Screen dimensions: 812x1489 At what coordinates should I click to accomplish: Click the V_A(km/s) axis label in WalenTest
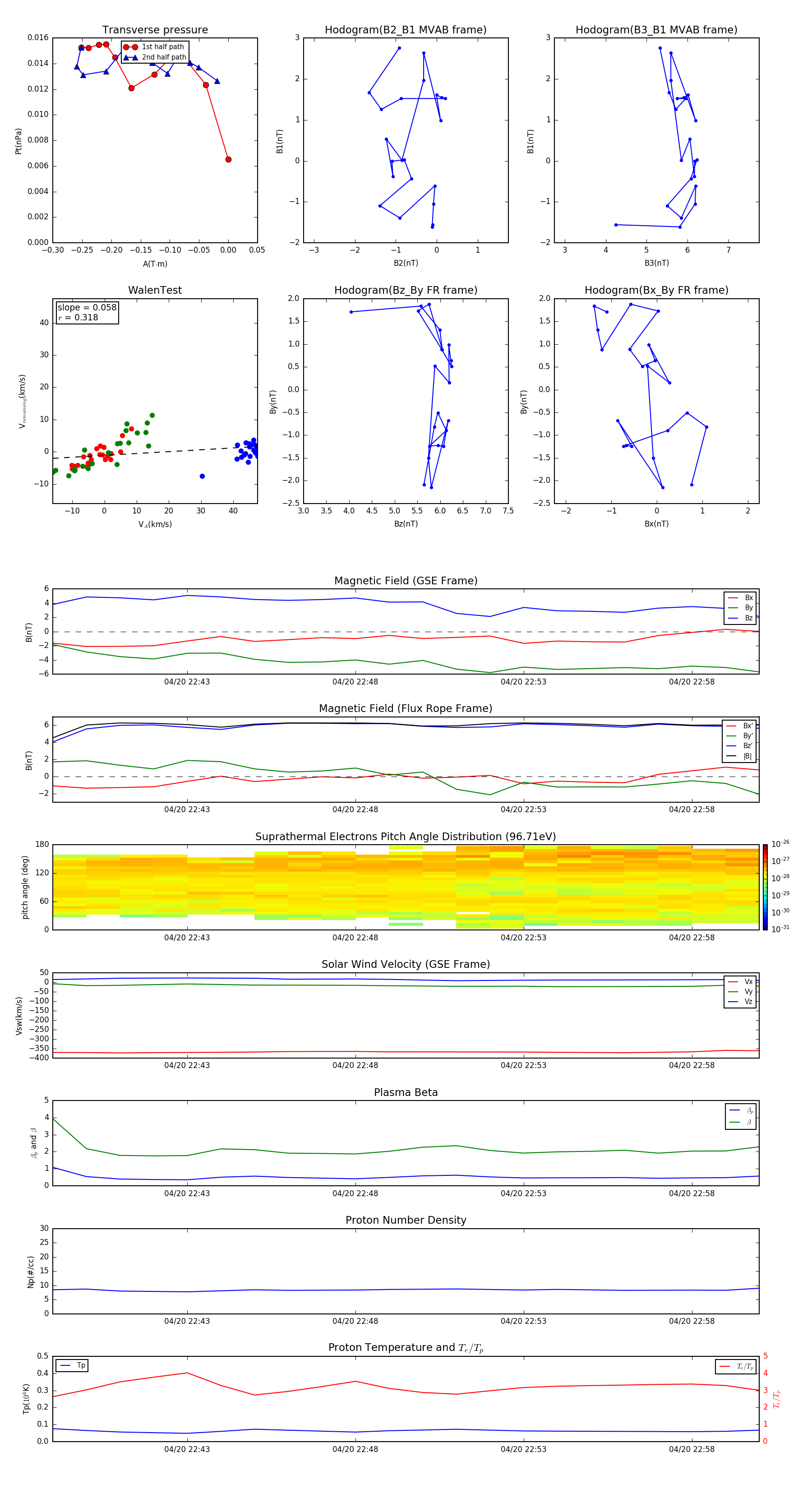tap(155, 524)
